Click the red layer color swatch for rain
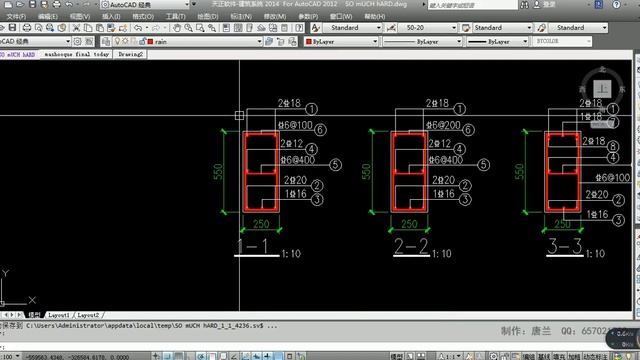 click(x=150, y=41)
